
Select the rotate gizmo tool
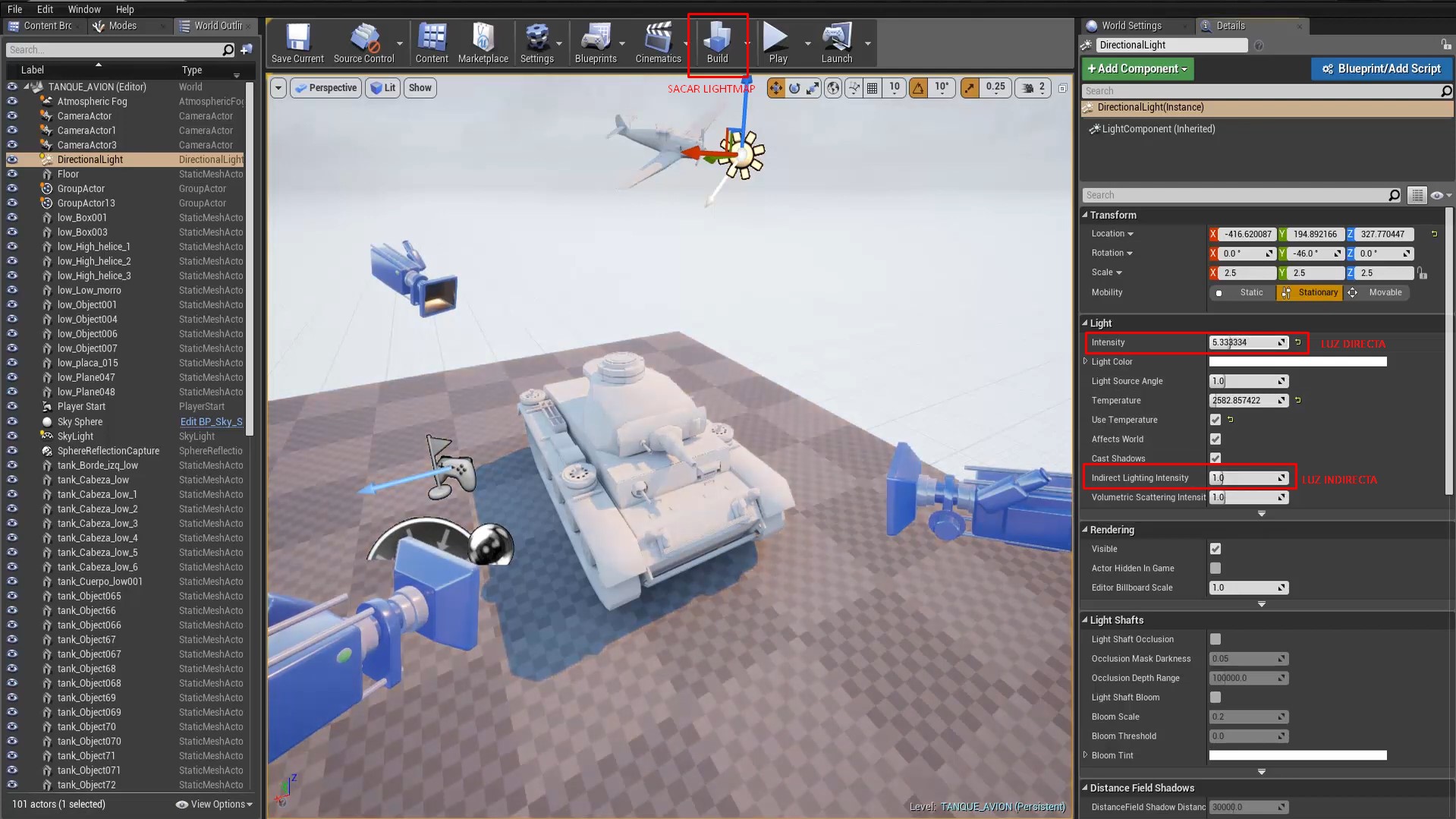[x=794, y=88]
